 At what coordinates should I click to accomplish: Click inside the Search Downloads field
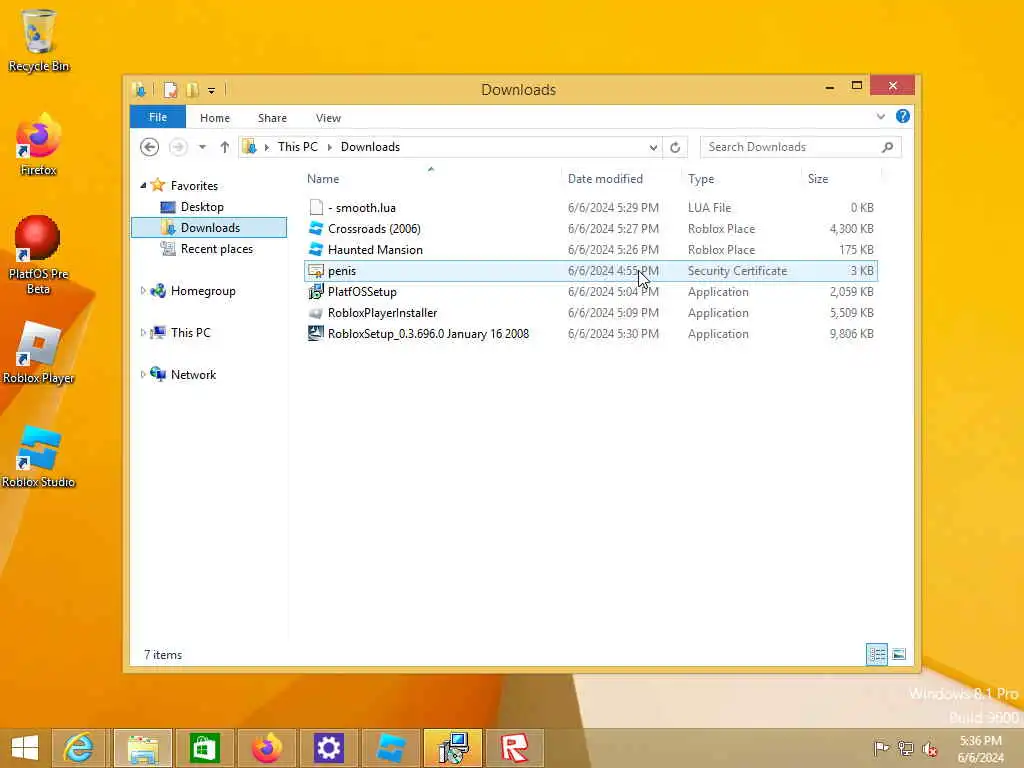(x=790, y=147)
